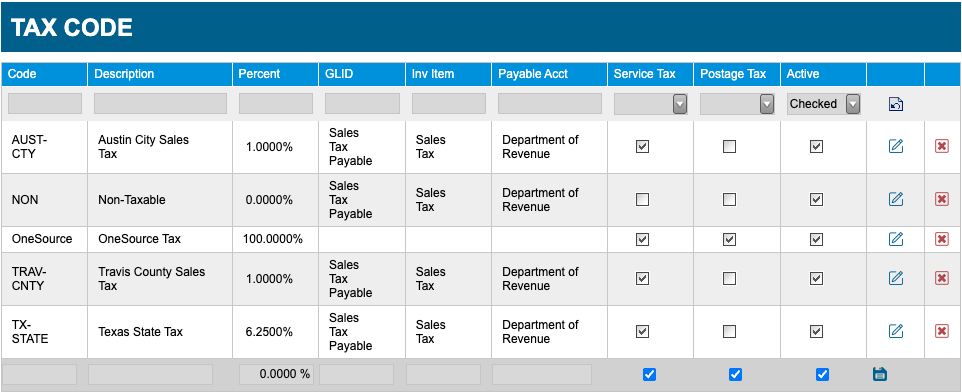The width and height of the screenshot is (962, 392).
Task: Delete the TRAV-CNTY tax code
Action: [x=942, y=279]
